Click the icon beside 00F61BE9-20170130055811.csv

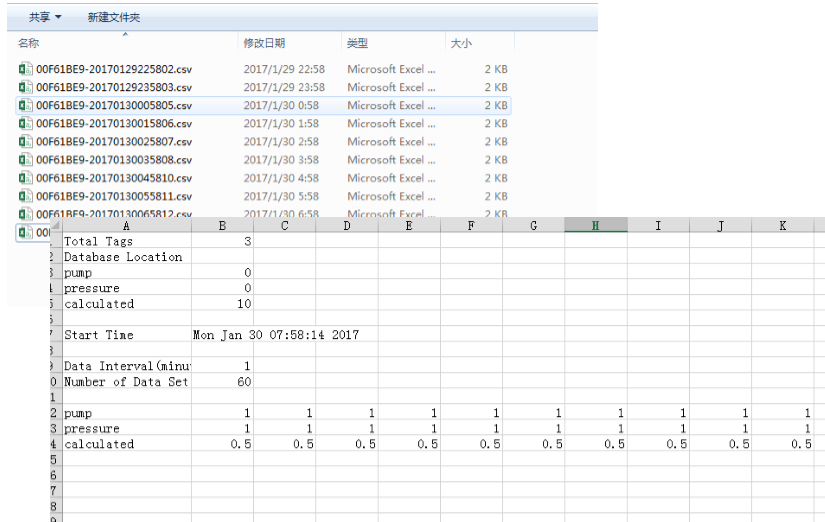pos(26,196)
